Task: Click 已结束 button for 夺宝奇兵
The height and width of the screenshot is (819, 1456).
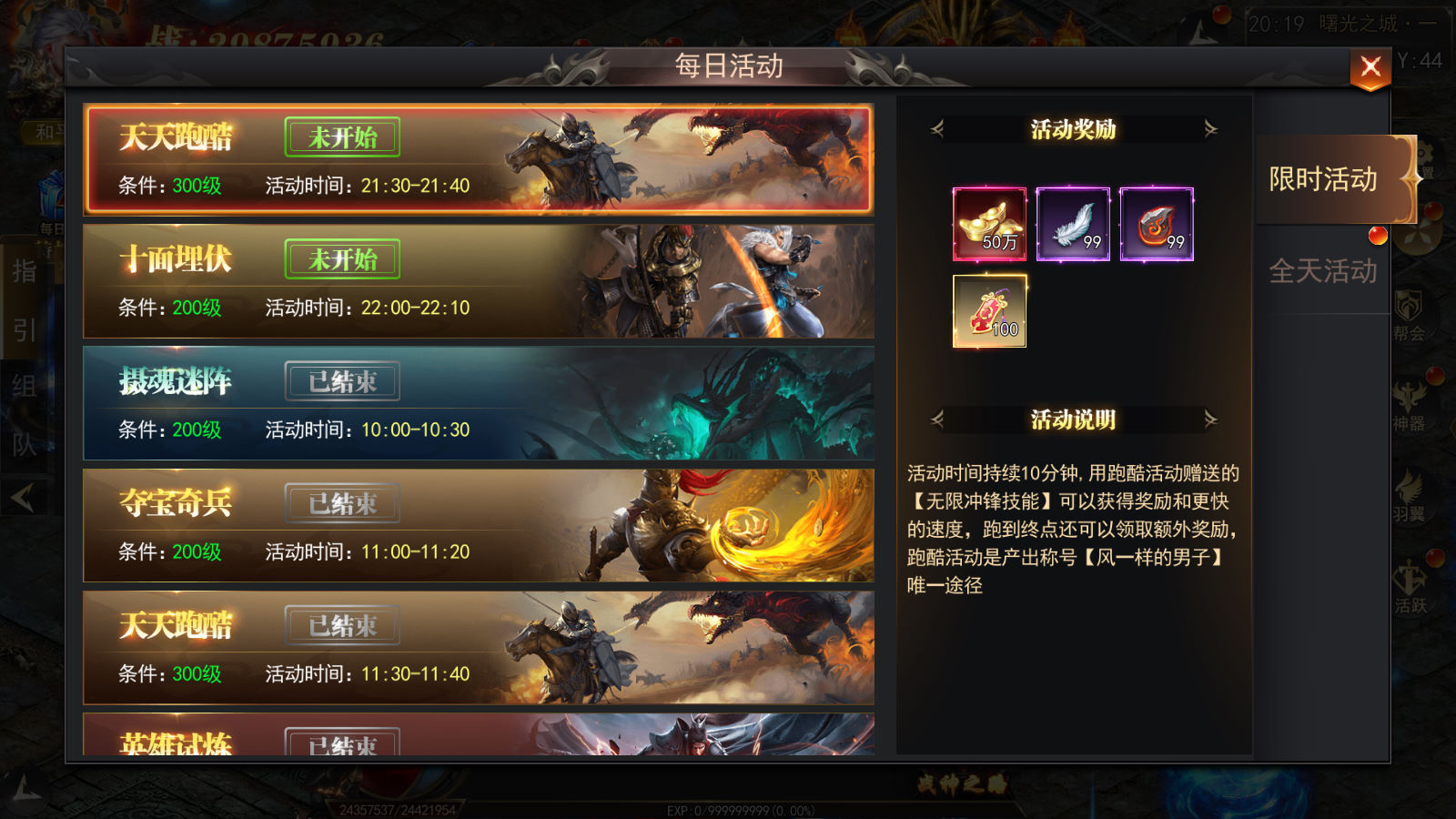Action: click(342, 503)
